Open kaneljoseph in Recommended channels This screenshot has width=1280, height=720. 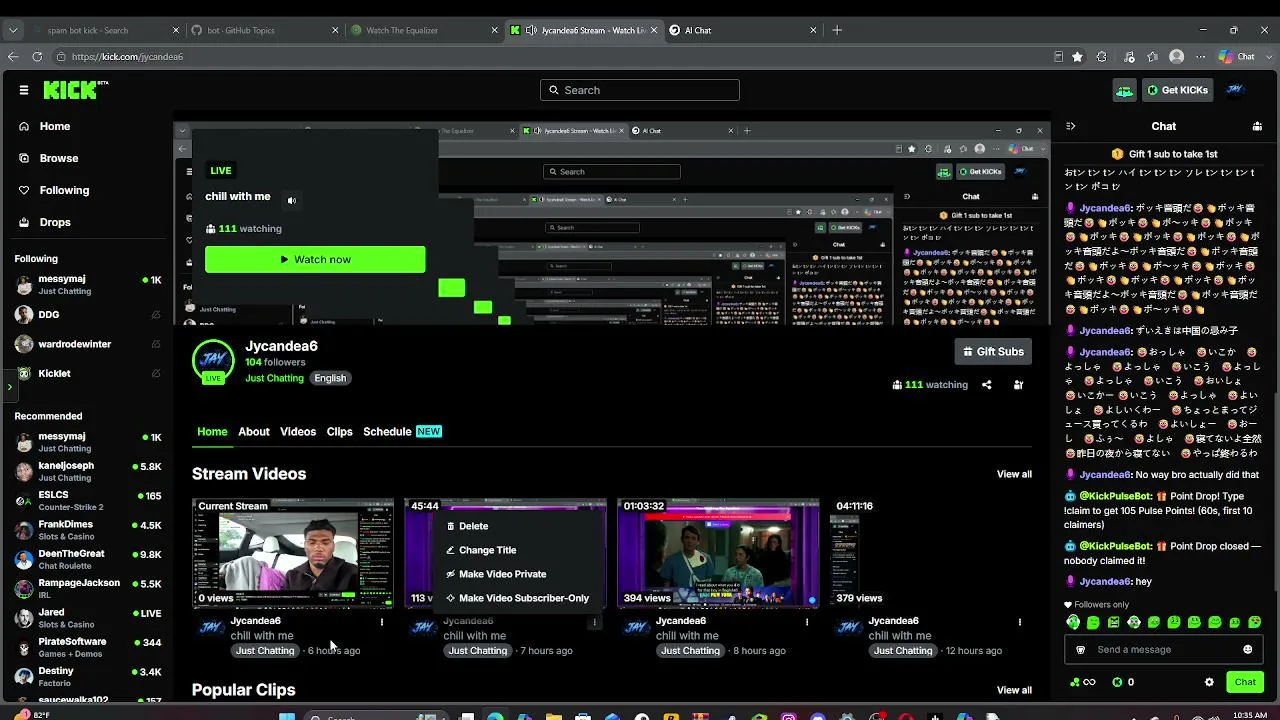pyautogui.click(x=88, y=472)
